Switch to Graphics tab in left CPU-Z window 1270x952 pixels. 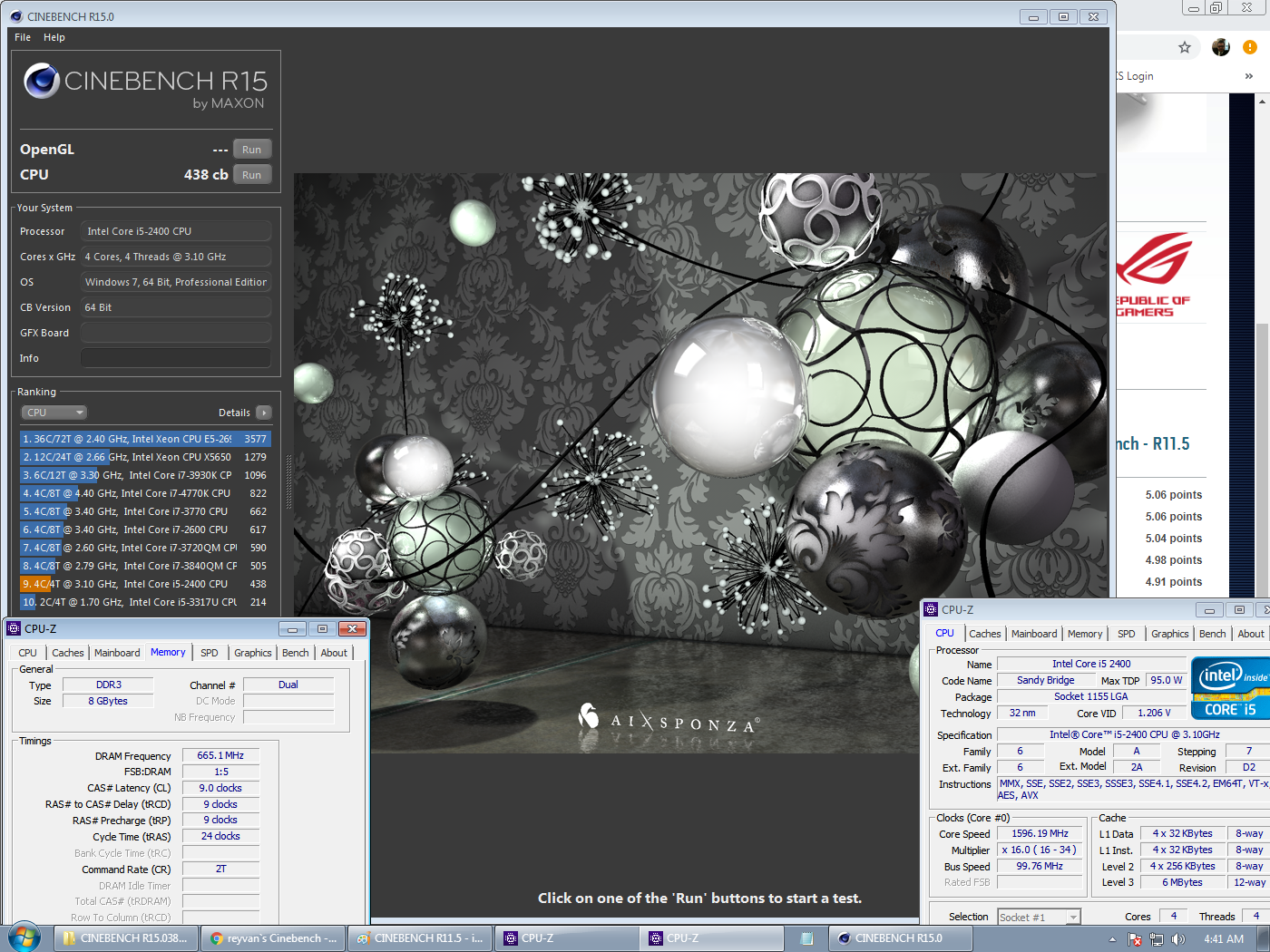tap(253, 653)
